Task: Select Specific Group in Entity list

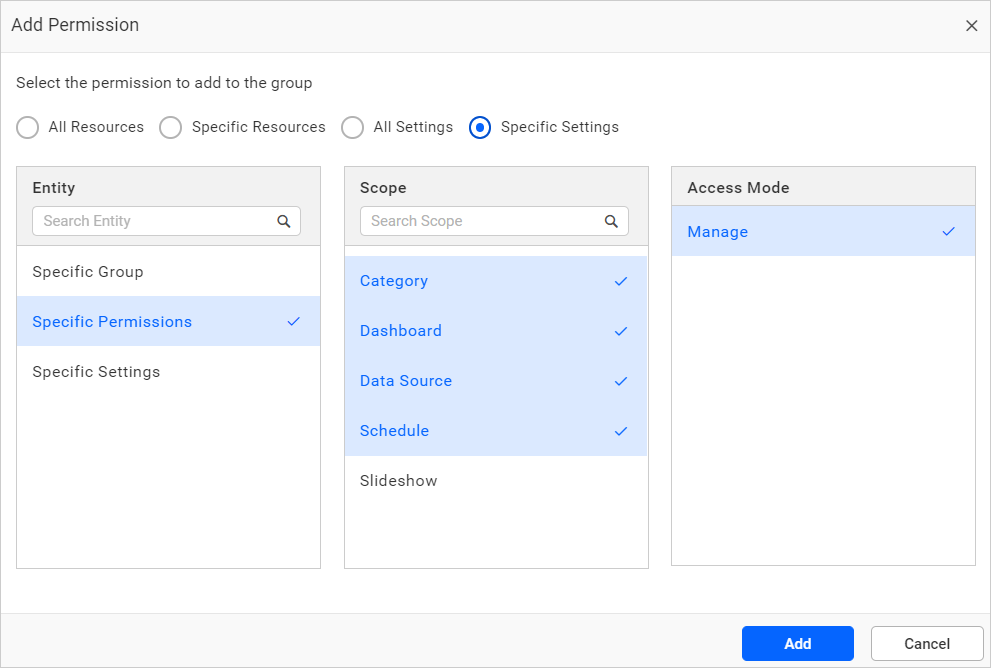Action: tap(88, 272)
